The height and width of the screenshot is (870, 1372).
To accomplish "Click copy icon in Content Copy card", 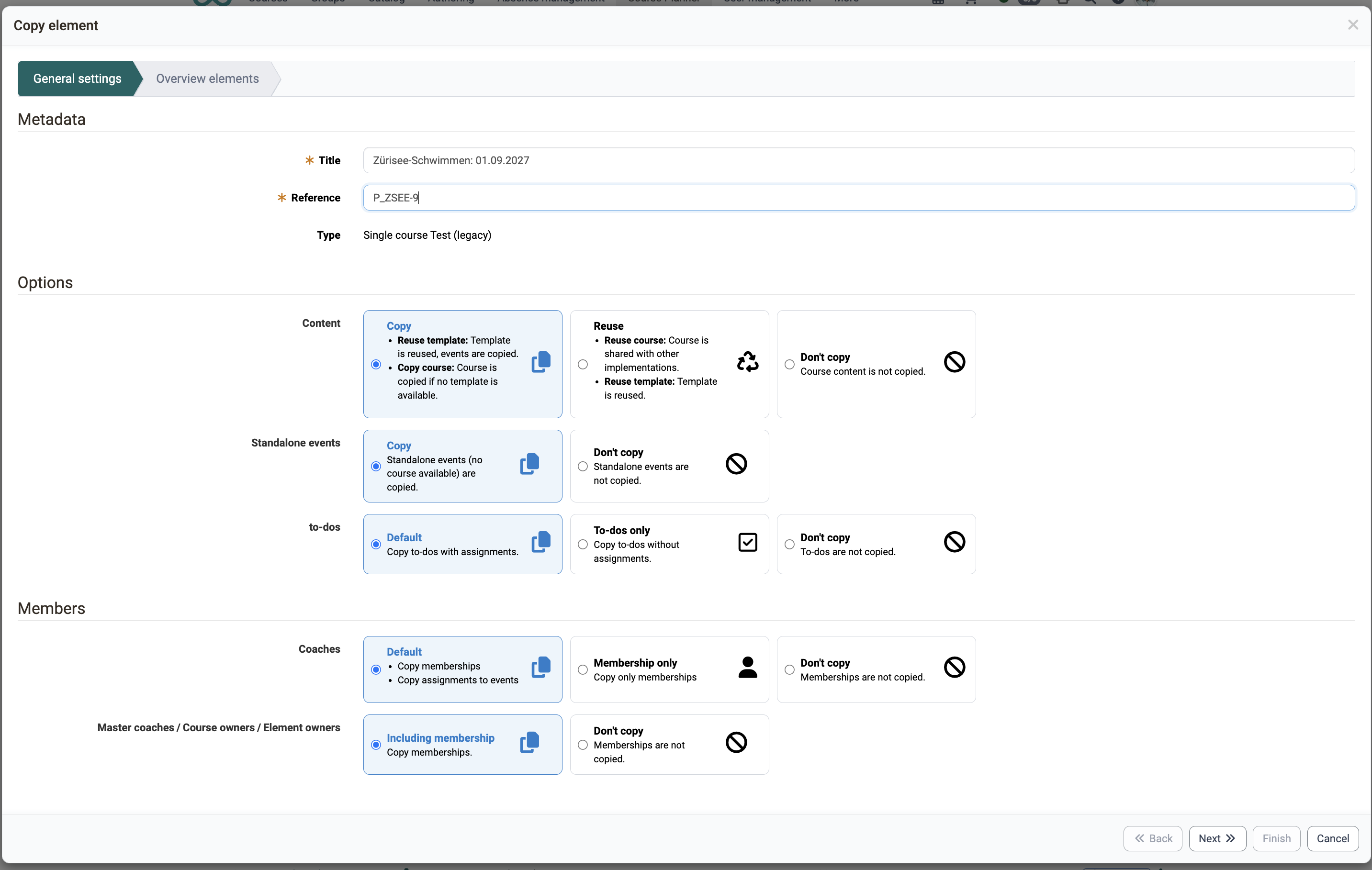I will click(x=540, y=362).
